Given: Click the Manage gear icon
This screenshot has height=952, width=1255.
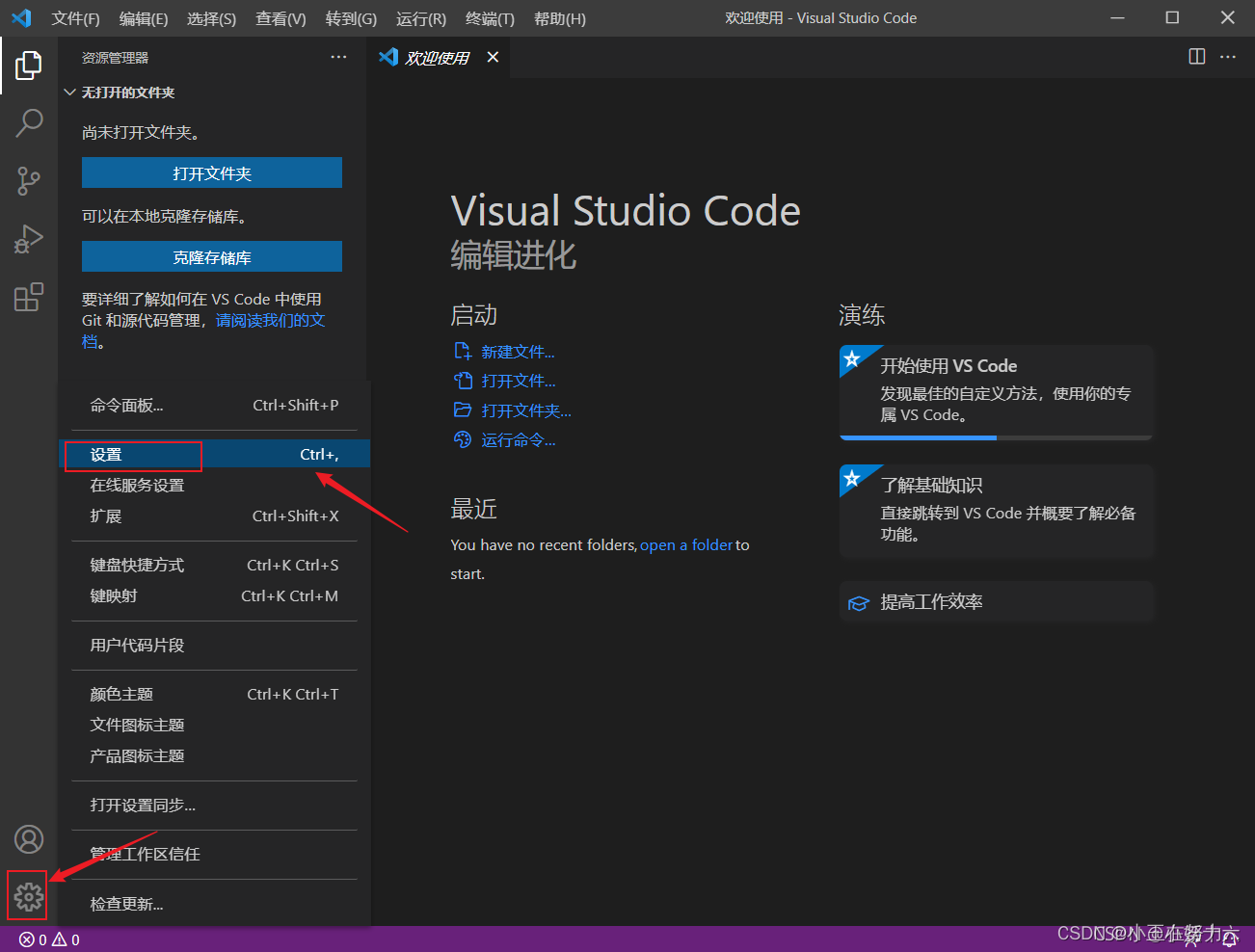Looking at the screenshot, I should coord(28,897).
